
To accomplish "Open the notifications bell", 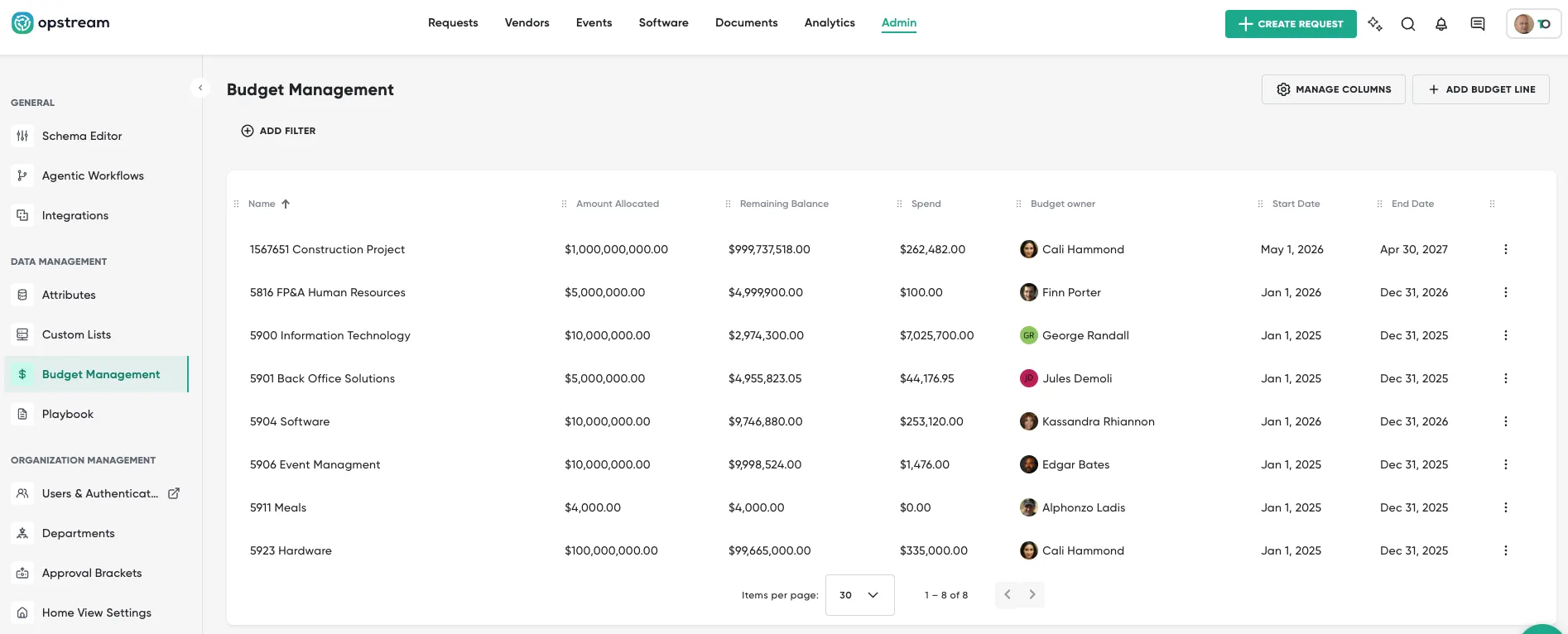I will [1441, 24].
